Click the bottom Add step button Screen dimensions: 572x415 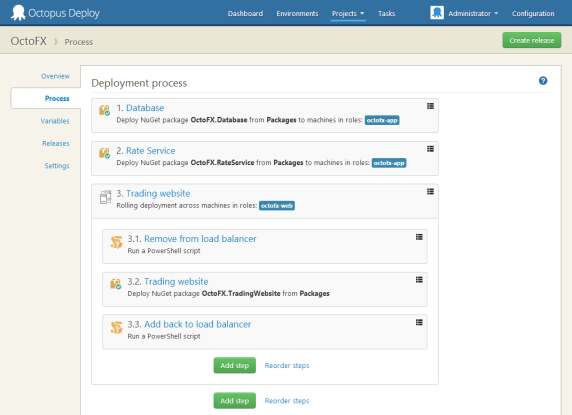coord(235,401)
